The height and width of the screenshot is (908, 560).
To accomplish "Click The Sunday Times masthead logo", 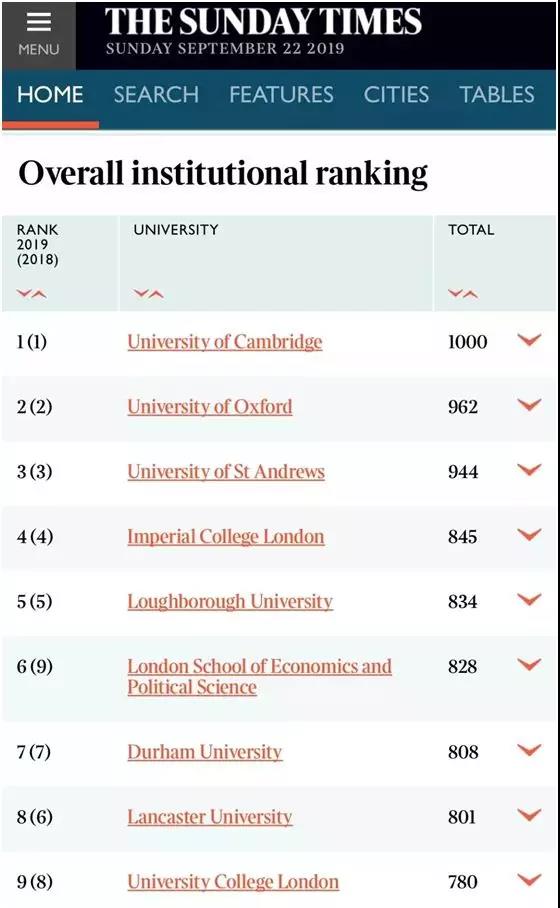I will pyautogui.click(x=263, y=22).
